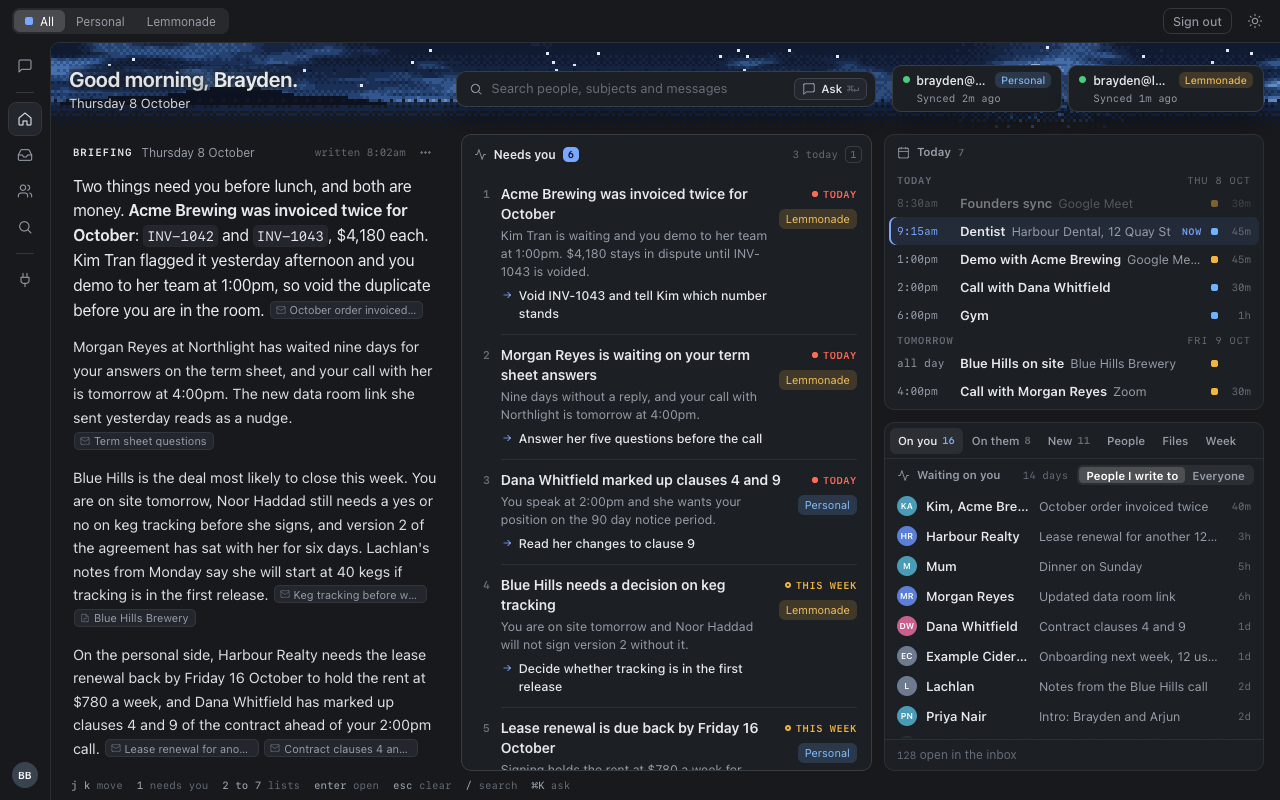The height and width of the screenshot is (800, 1280).
Task: Click the Ask button in the search bar
Action: tap(830, 89)
